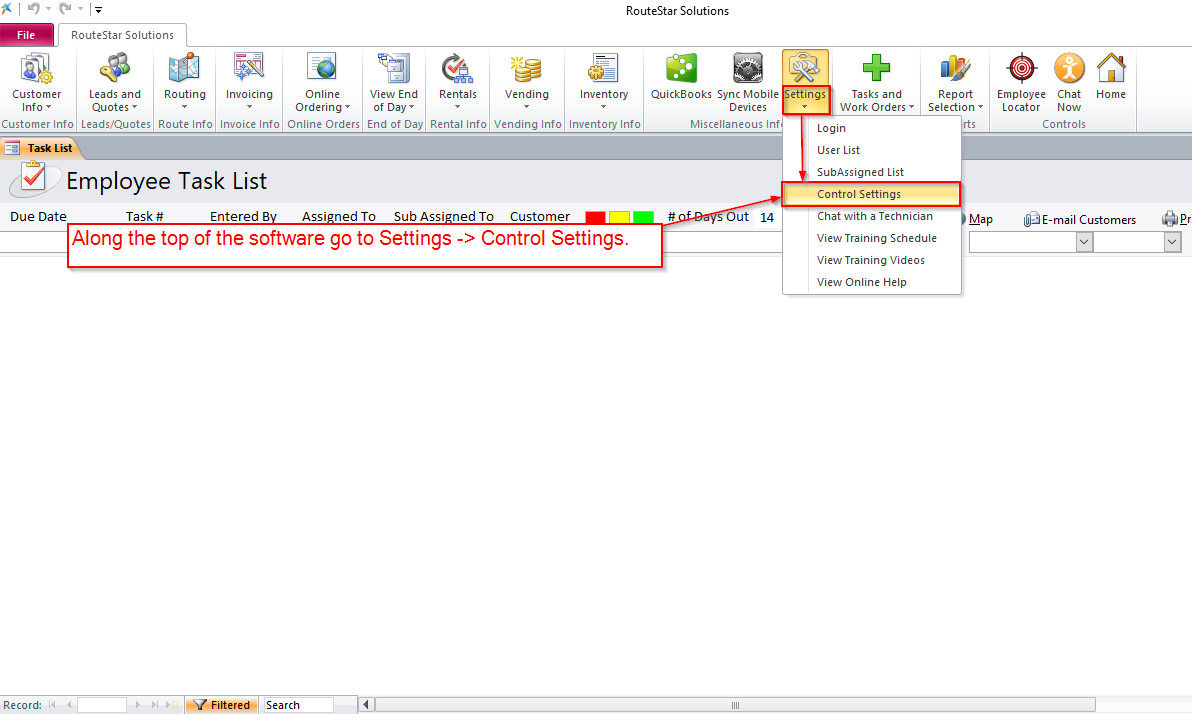The width and height of the screenshot is (1192, 714).
Task: Toggle the Filtered button in record bar
Action: click(222, 705)
